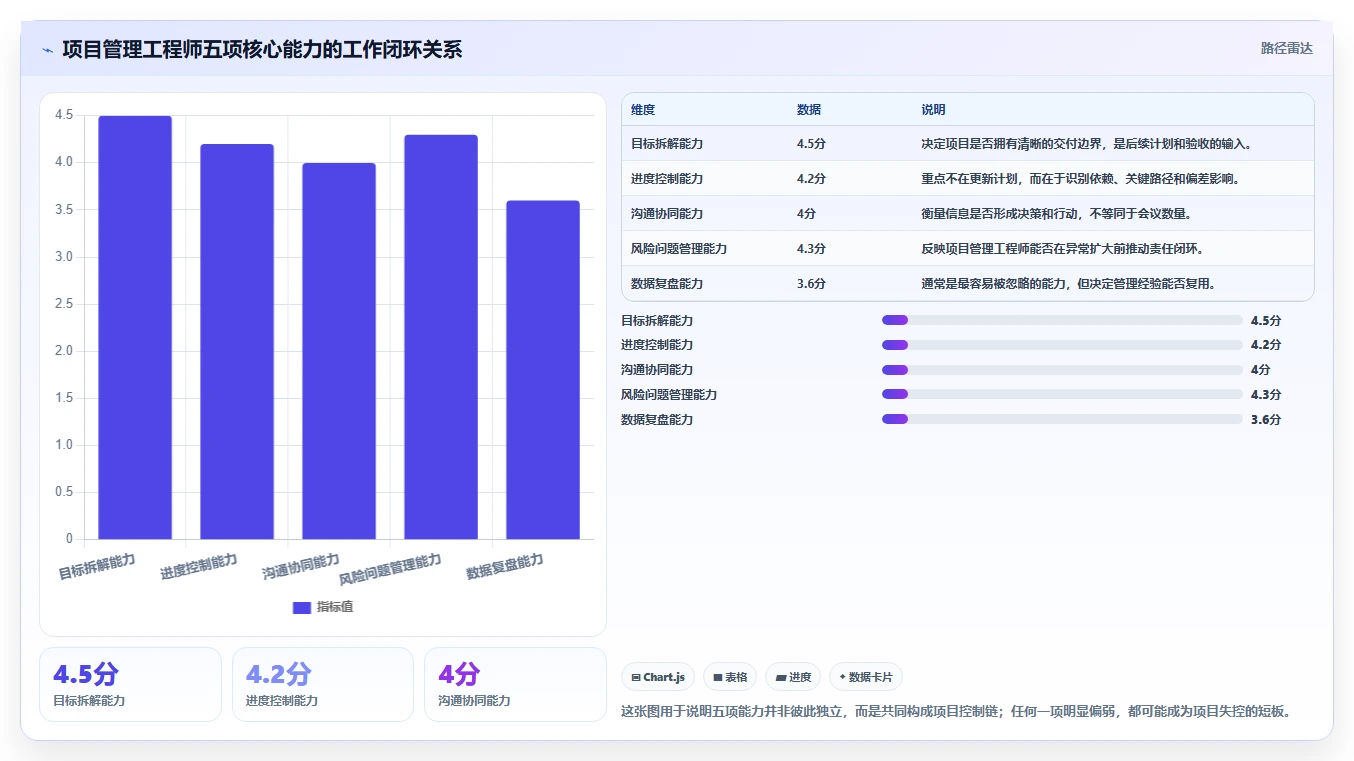The width and height of the screenshot is (1354, 761).
Task: Open the 4.2分 进度控制能力 data card
Action: 323,684
